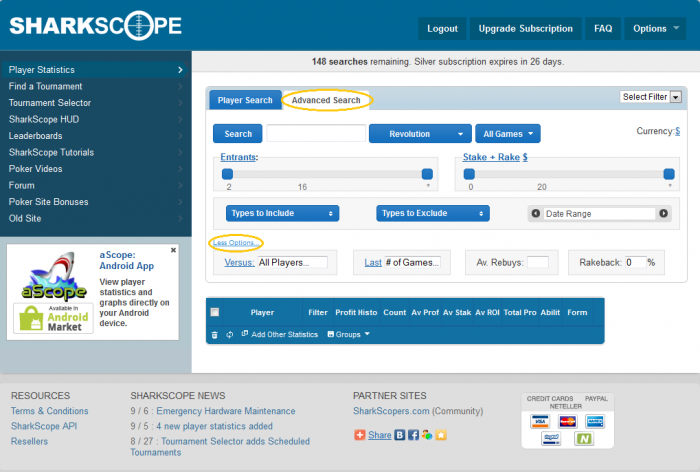This screenshot has height=472, width=700.
Task: Switch to Advanced Search tab
Action: pos(326,100)
